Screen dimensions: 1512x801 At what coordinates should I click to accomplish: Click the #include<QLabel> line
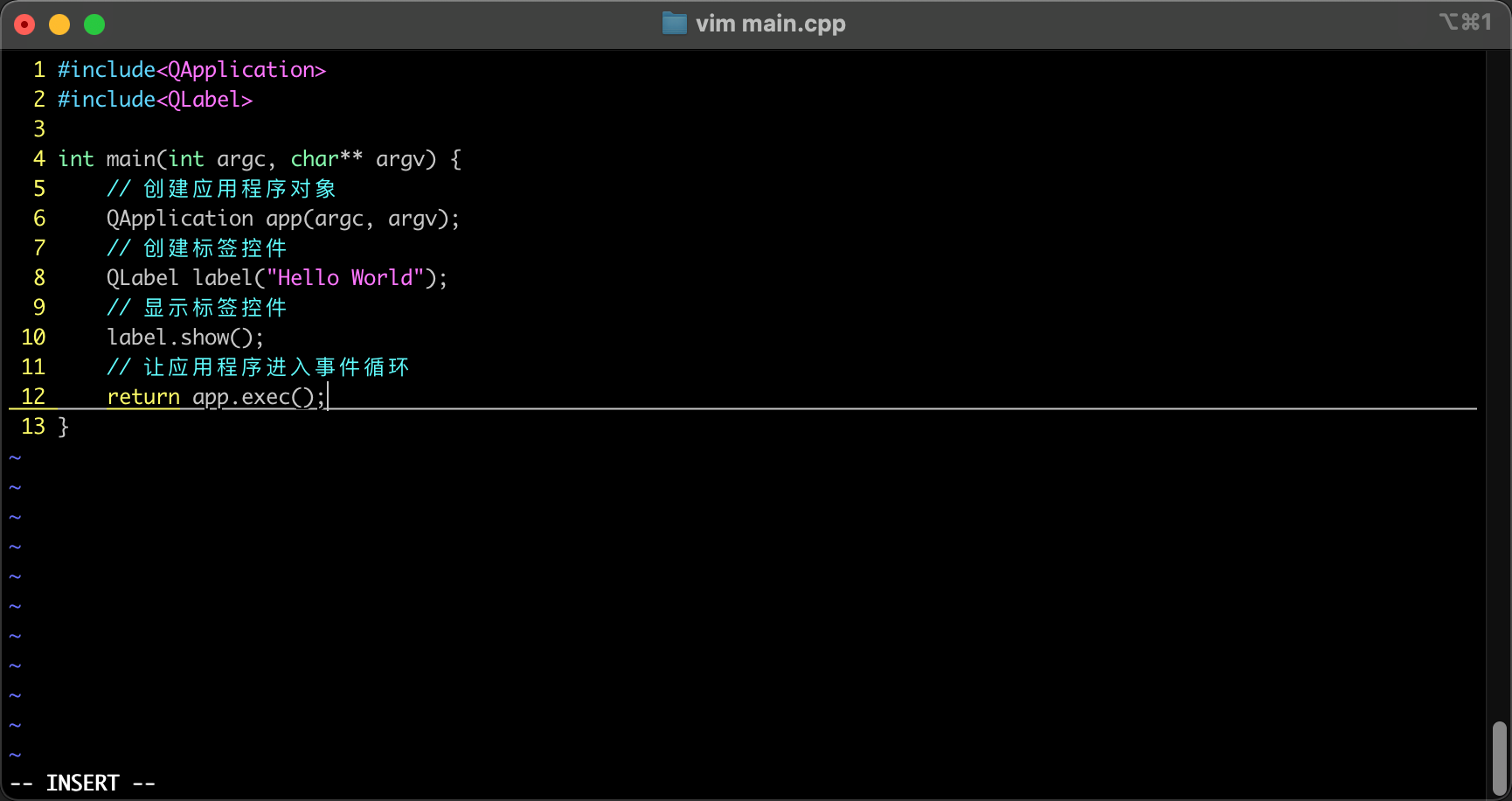tap(155, 100)
